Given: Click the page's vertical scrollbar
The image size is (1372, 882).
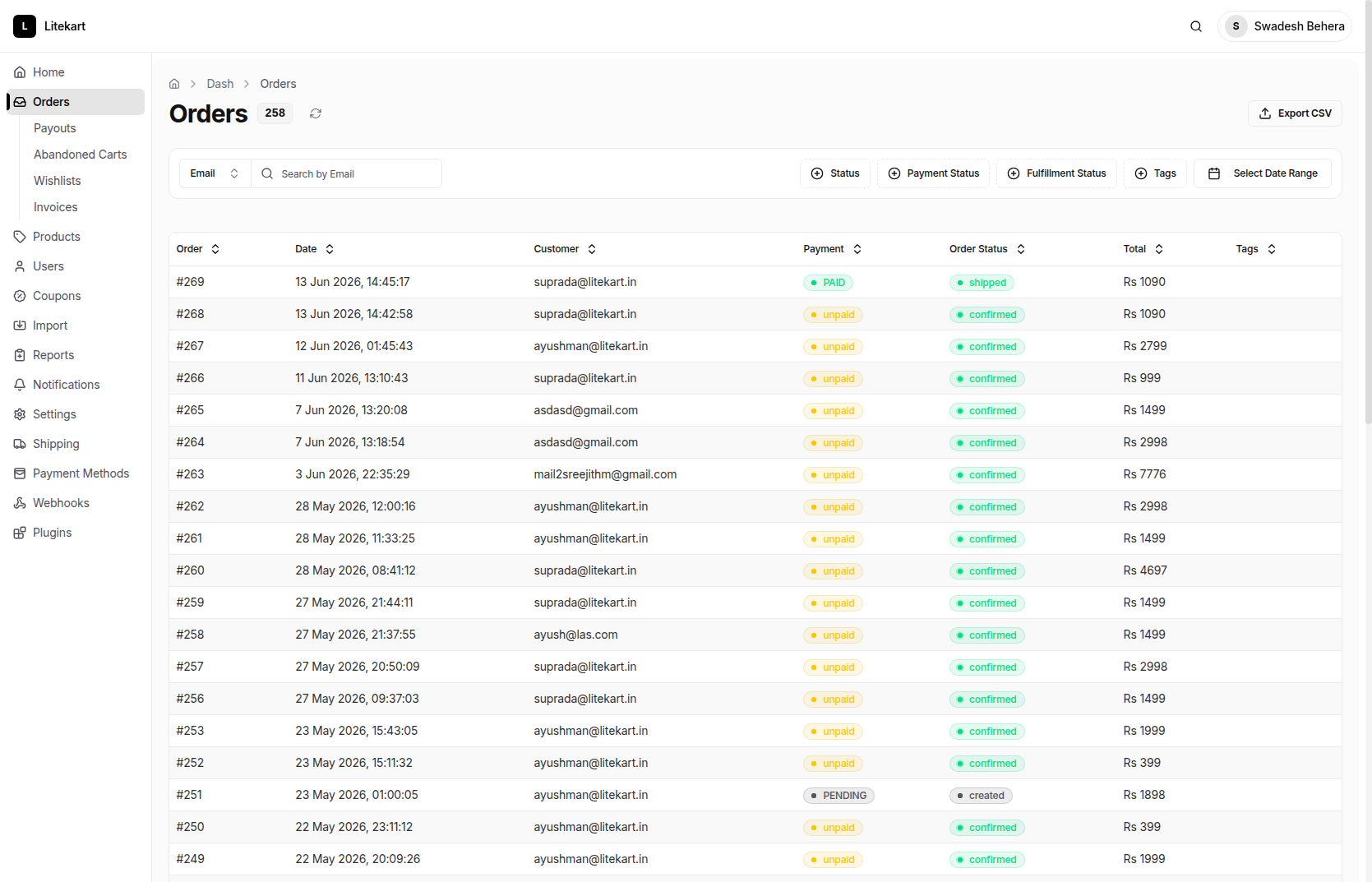Looking at the screenshot, I should click(x=1368, y=214).
